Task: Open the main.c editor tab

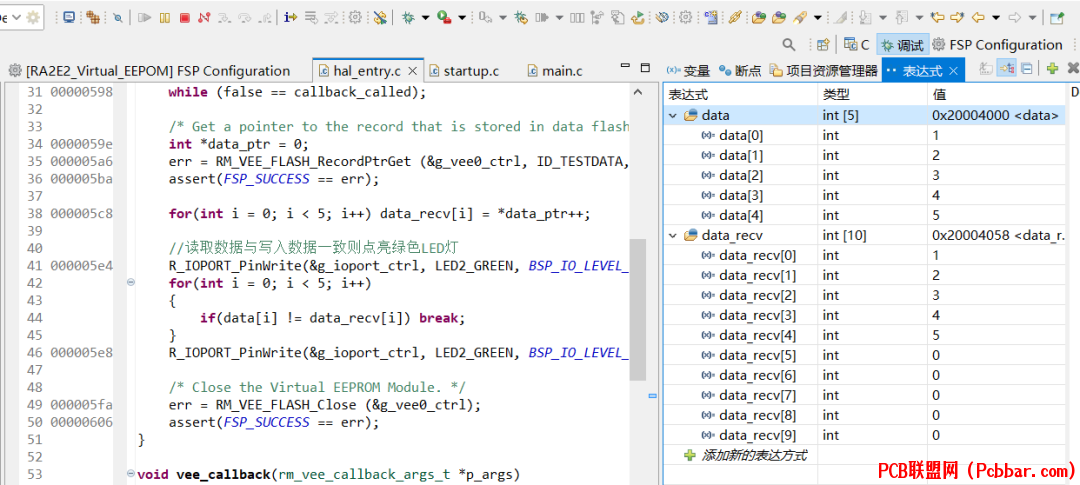Action: pos(555,71)
